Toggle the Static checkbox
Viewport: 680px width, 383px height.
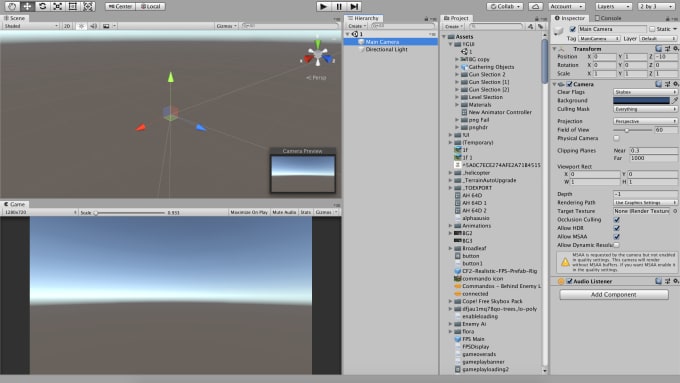(652, 29)
